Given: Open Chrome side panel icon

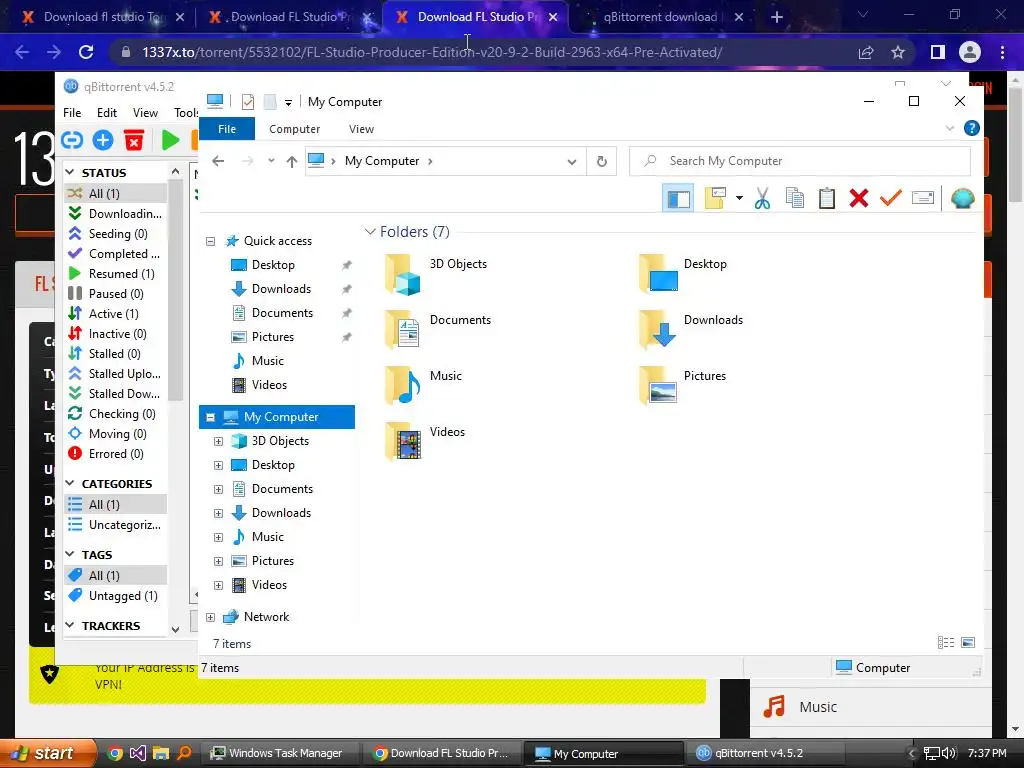Looking at the screenshot, I should 938,52.
